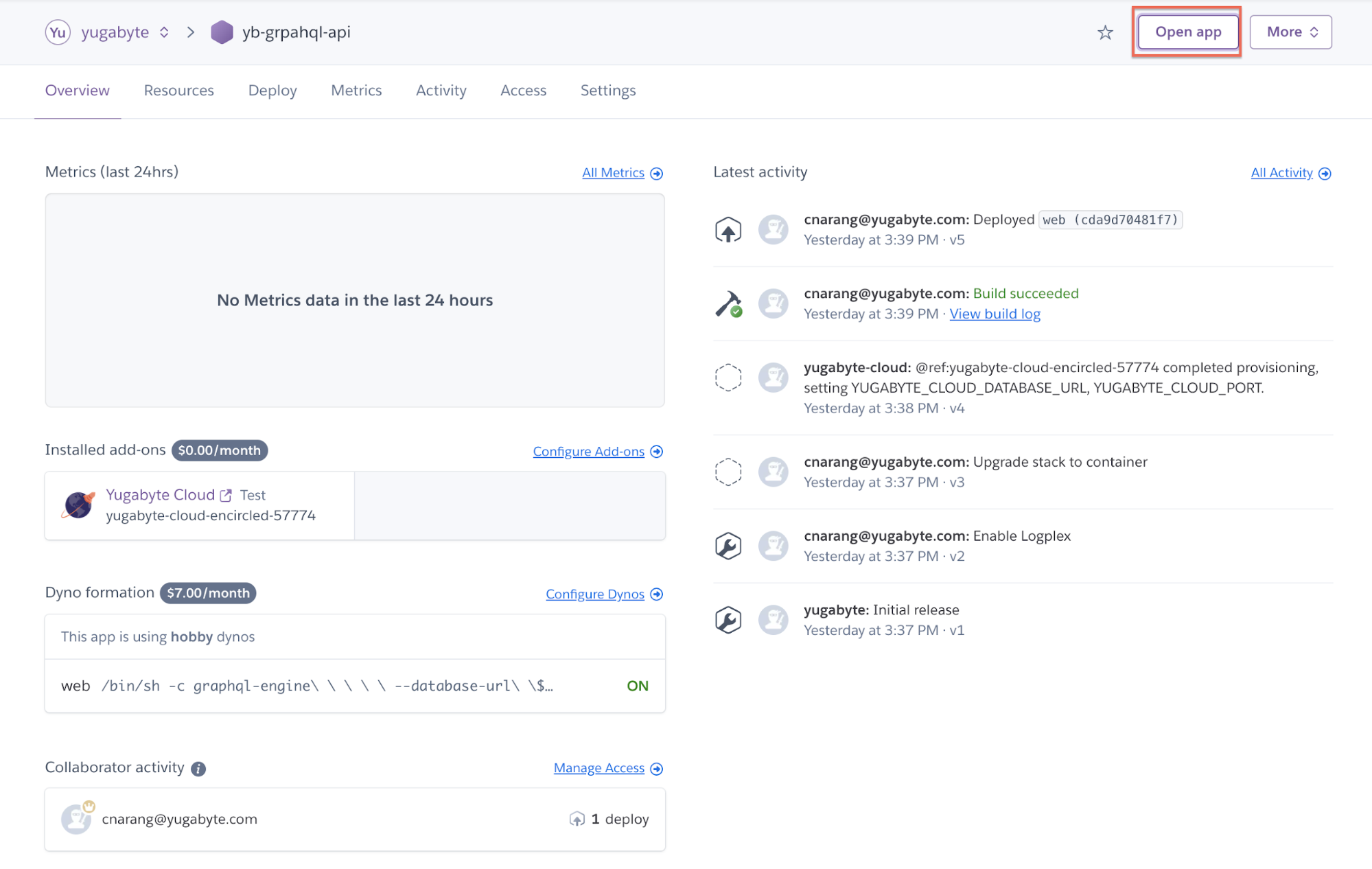Click the Collaborator activity info icon

click(x=198, y=769)
